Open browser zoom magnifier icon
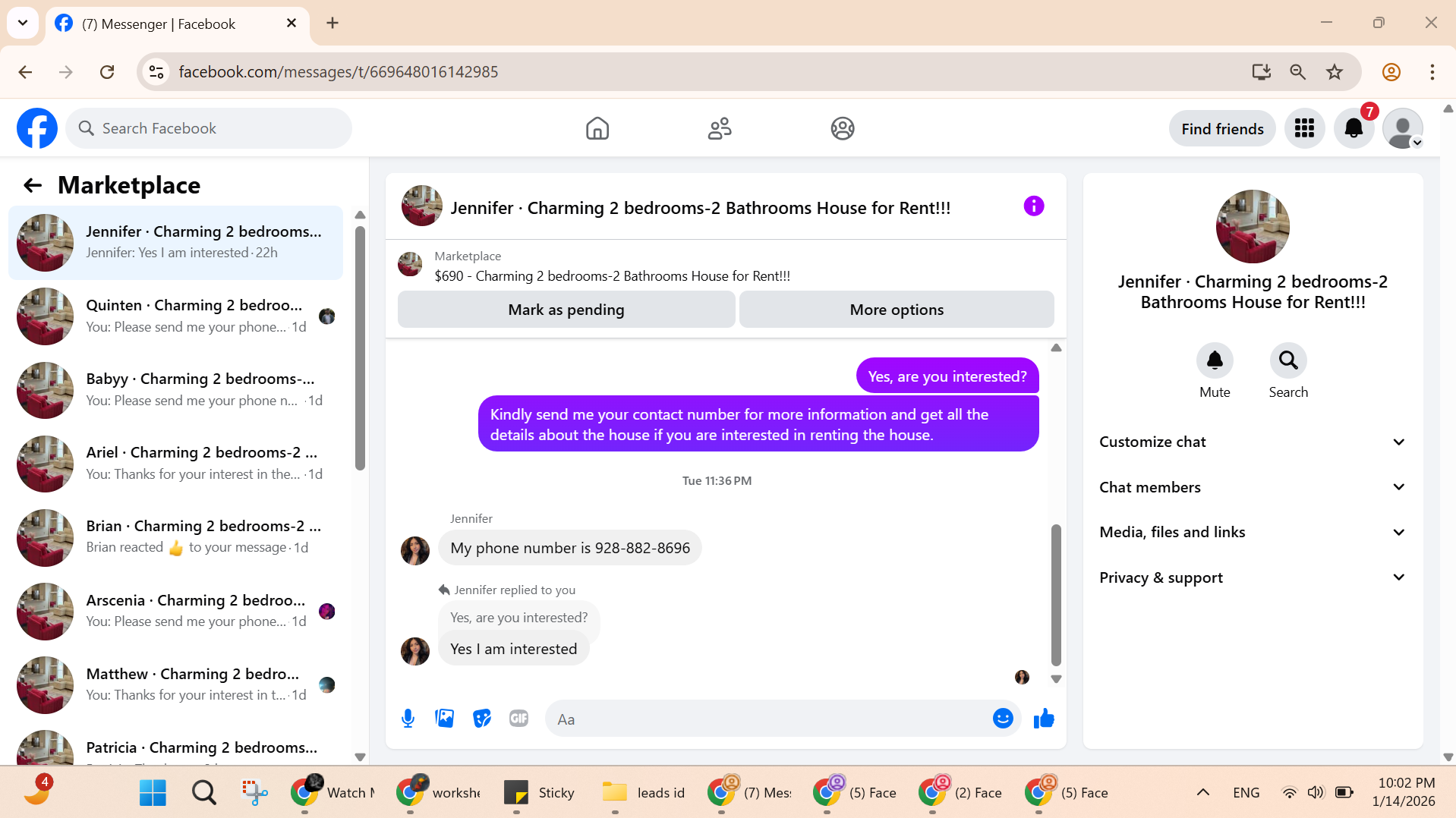 tap(1298, 72)
